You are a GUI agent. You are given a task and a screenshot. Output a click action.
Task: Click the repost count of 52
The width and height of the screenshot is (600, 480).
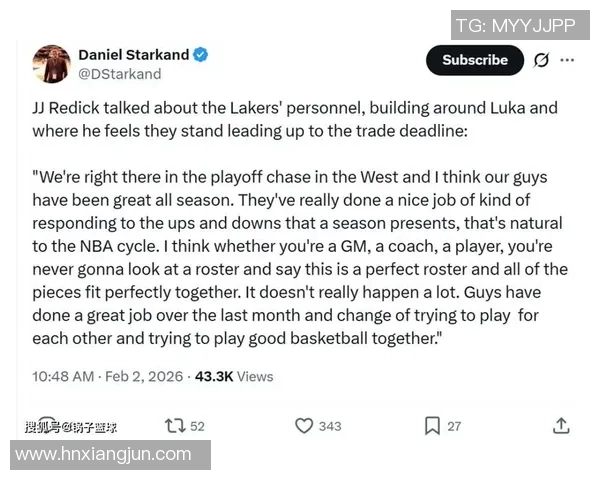(197, 426)
